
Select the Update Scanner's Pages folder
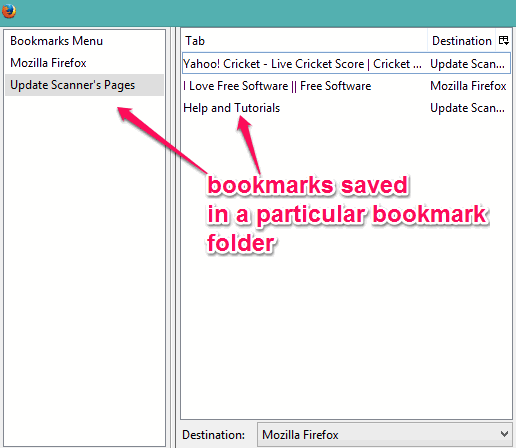[84, 85]
